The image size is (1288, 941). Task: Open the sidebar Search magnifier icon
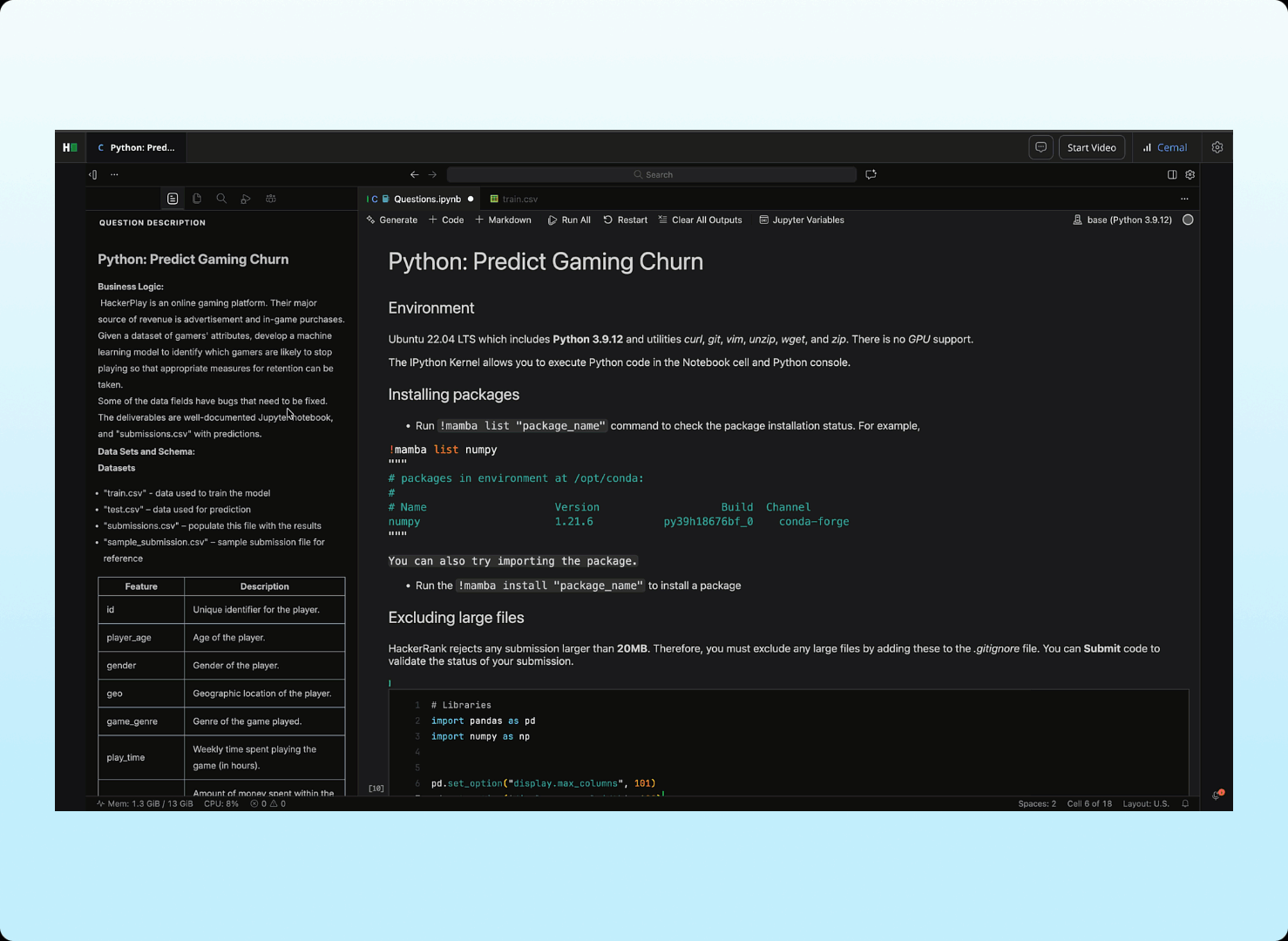click(221, 199)
